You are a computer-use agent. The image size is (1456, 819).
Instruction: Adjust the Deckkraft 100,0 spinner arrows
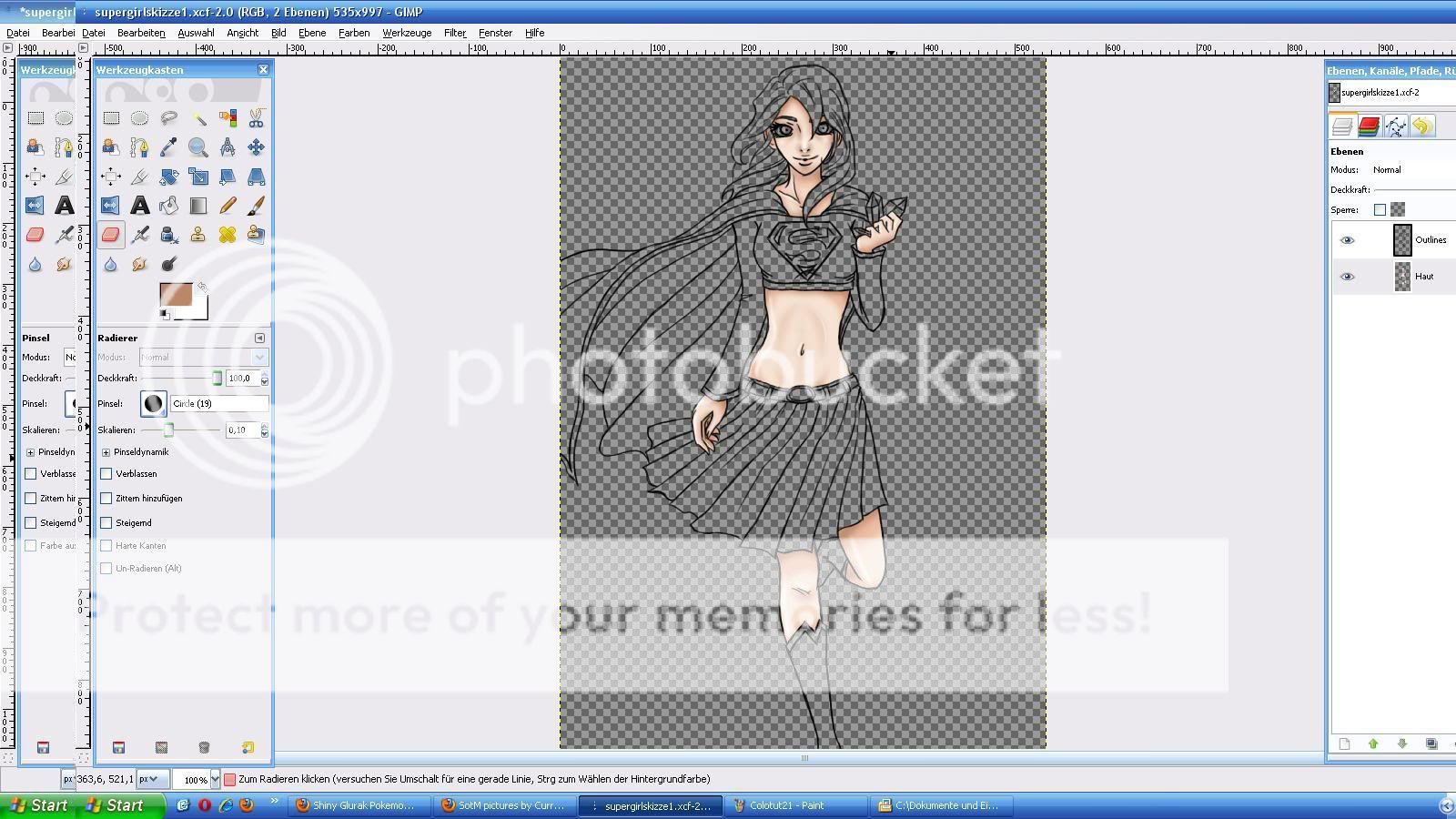tap(265, 379)
